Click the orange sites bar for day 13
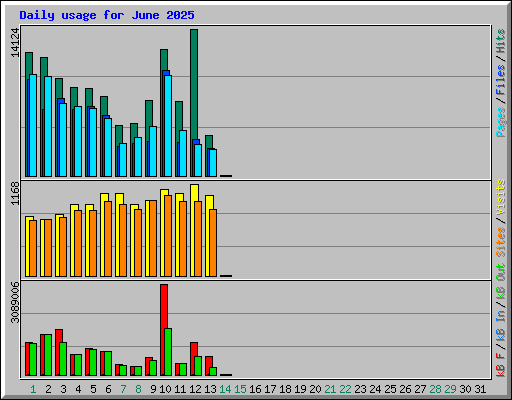512x400 pixels. 213,243
